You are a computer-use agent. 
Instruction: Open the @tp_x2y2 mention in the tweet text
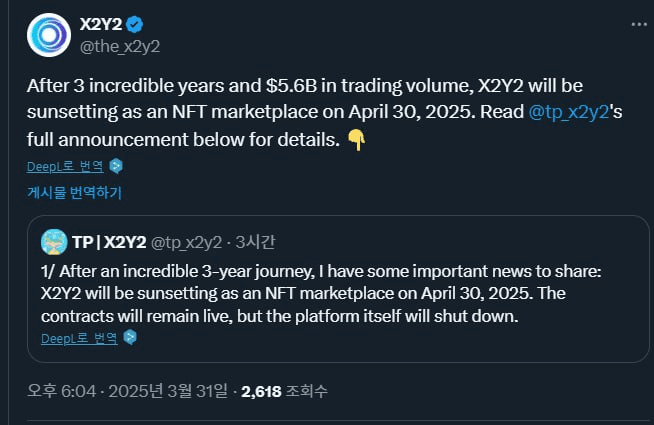pos(566,113)
